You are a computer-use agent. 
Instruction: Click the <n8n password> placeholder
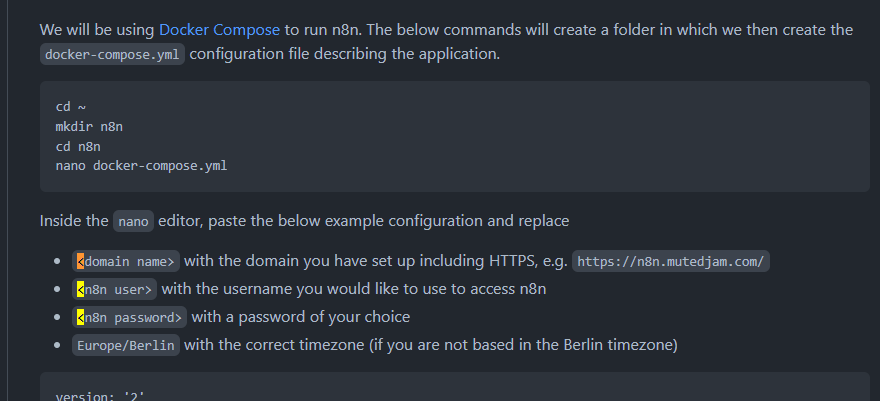point(130,318)
